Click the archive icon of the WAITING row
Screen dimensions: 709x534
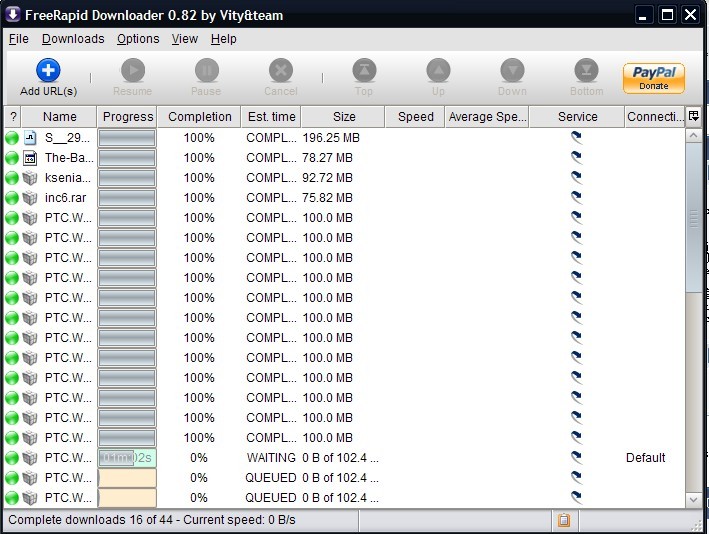click(x=30, y=458)
